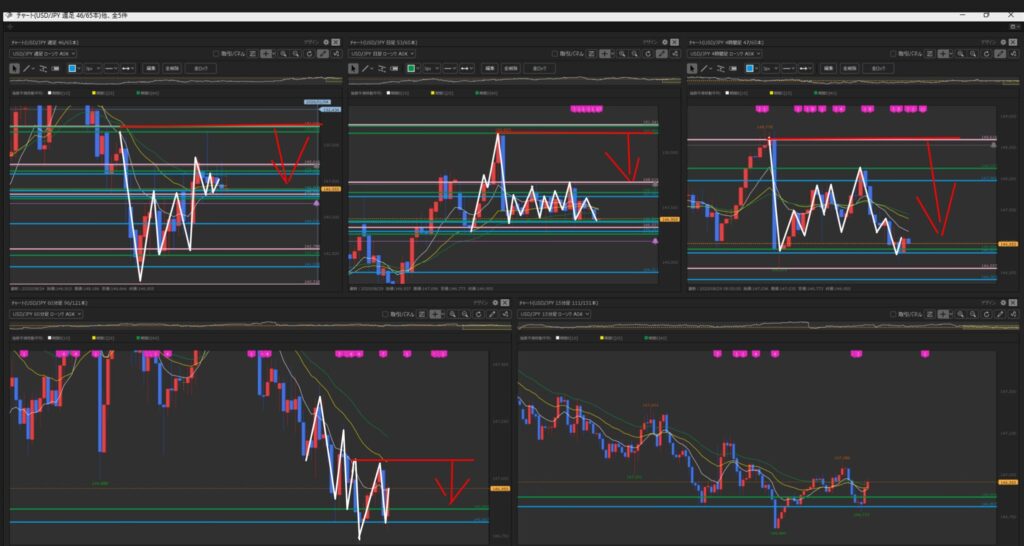
Task: Open chart settings list icon in weekly chart
Action: (x=252, y=54)
